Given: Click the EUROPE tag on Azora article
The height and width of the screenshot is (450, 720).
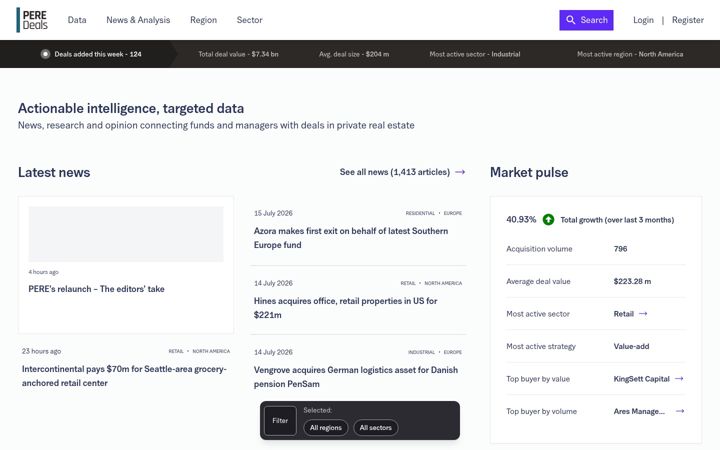Looking at the screenshot, I should pyautogui.click(x=453, y=213).
